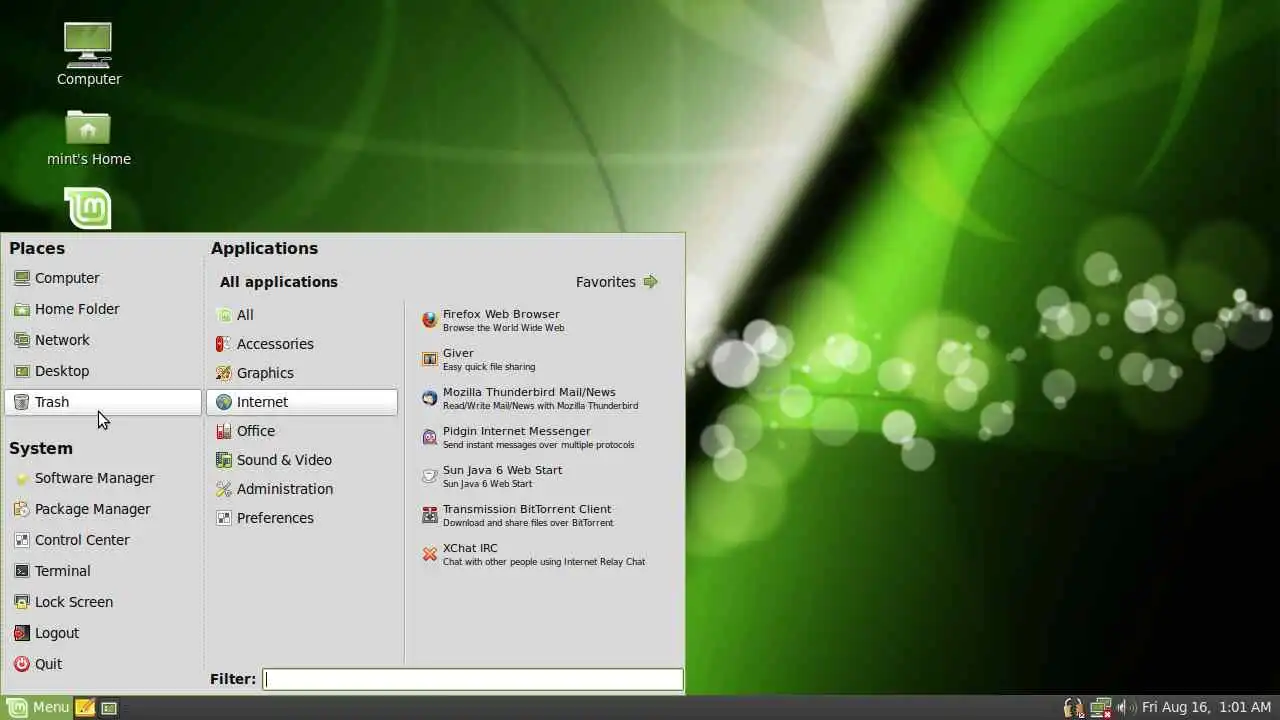Select the All applications category
Image resolution: width=1280 pixels, height=720 pixels.
302,315
